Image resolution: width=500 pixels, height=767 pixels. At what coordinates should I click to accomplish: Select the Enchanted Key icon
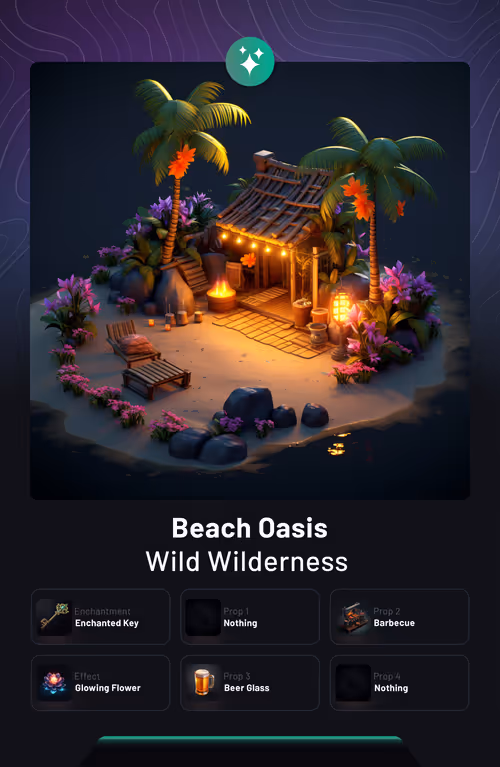click(54, 617)
